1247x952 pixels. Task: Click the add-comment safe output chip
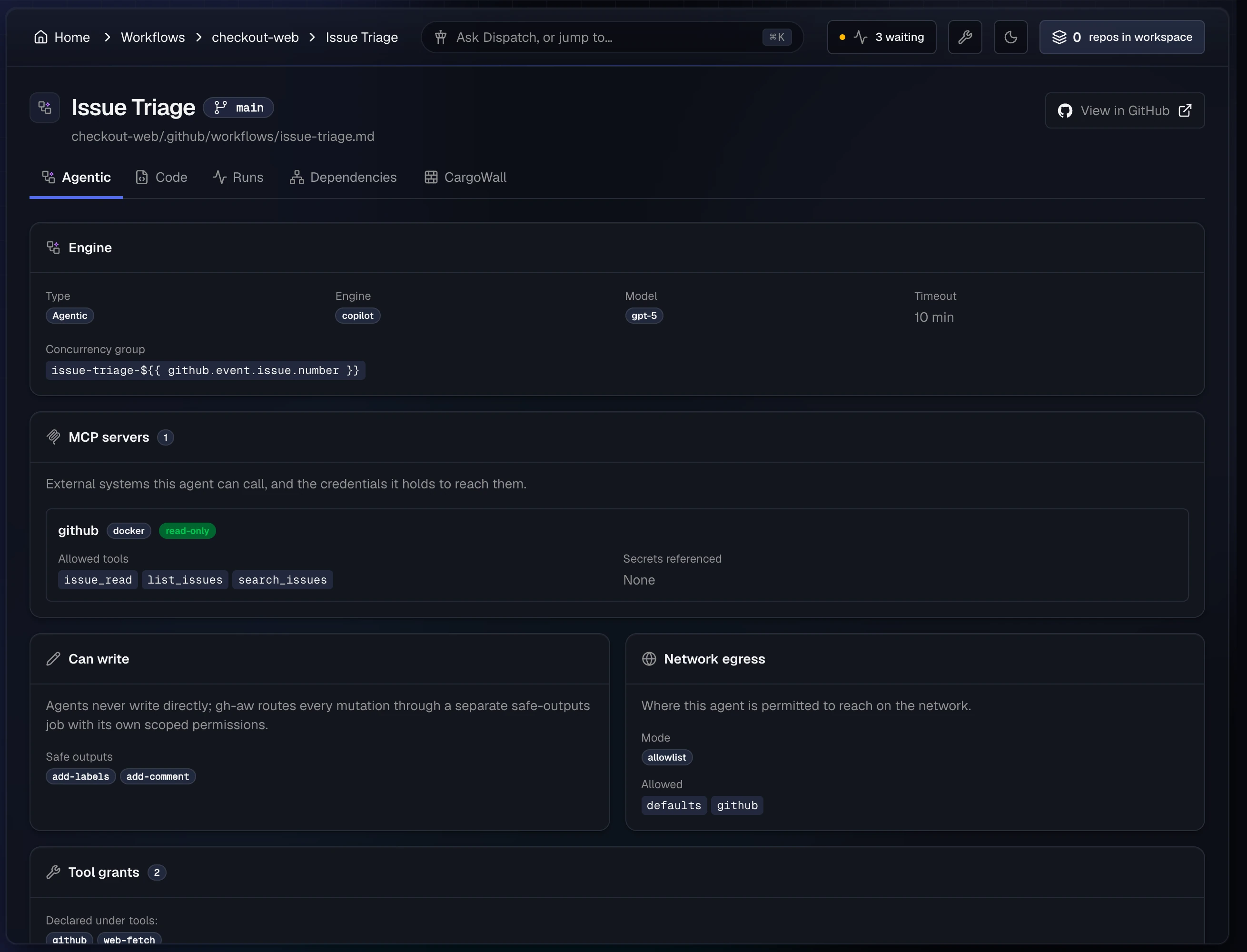(158, 776)
